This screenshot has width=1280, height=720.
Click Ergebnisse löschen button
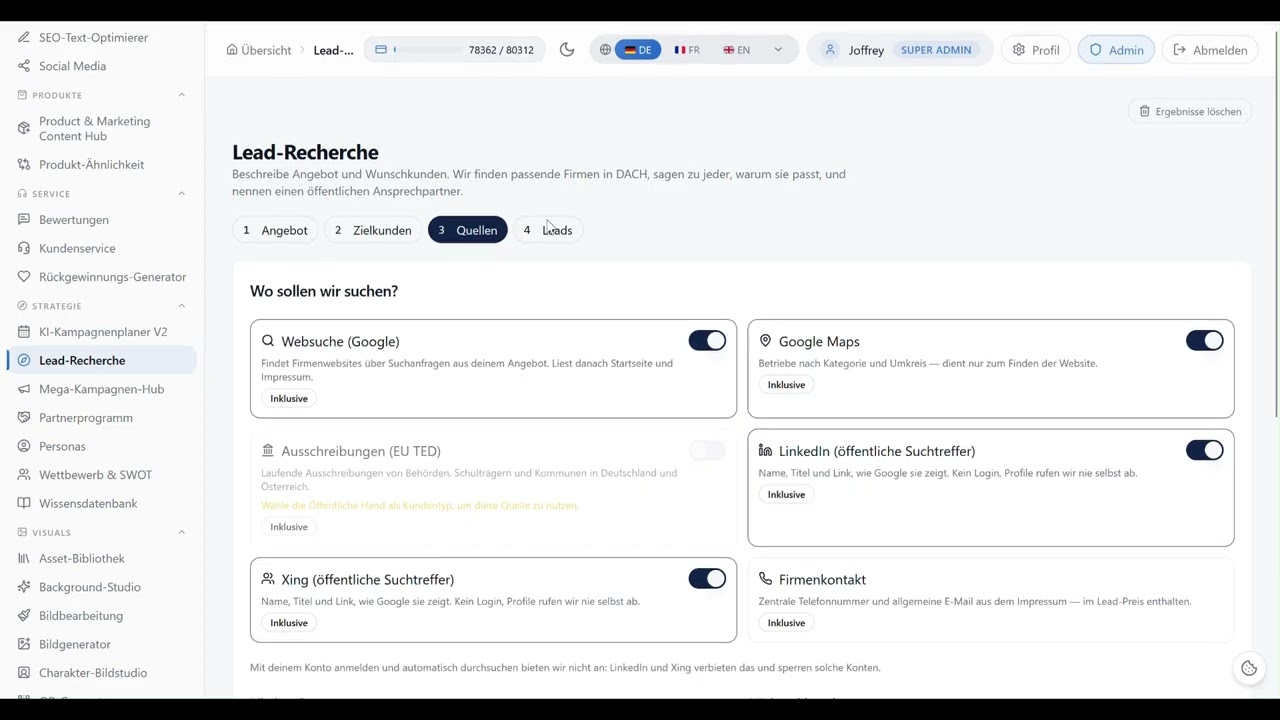coord(1190,111)
